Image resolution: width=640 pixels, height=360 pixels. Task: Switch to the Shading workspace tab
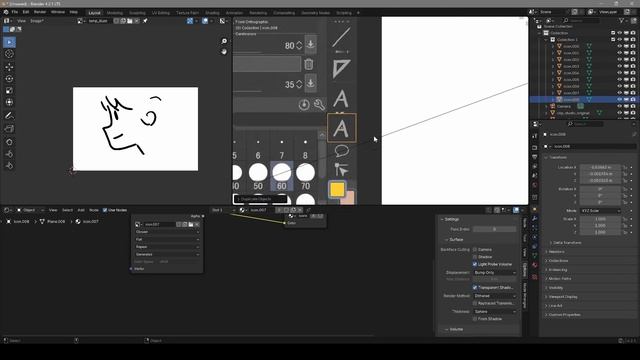pos(212,13)
